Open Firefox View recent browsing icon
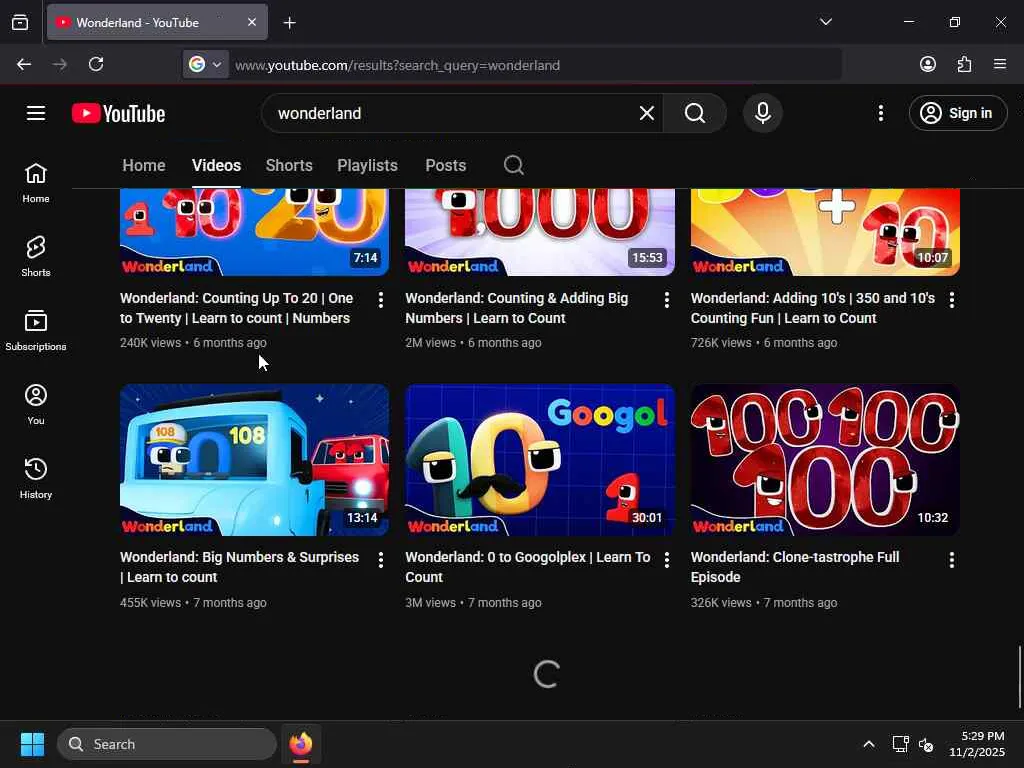 tap(20, 22)
